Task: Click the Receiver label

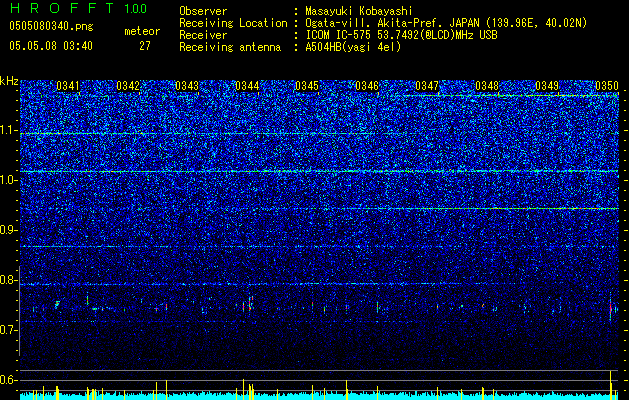Action: [203, 35]
